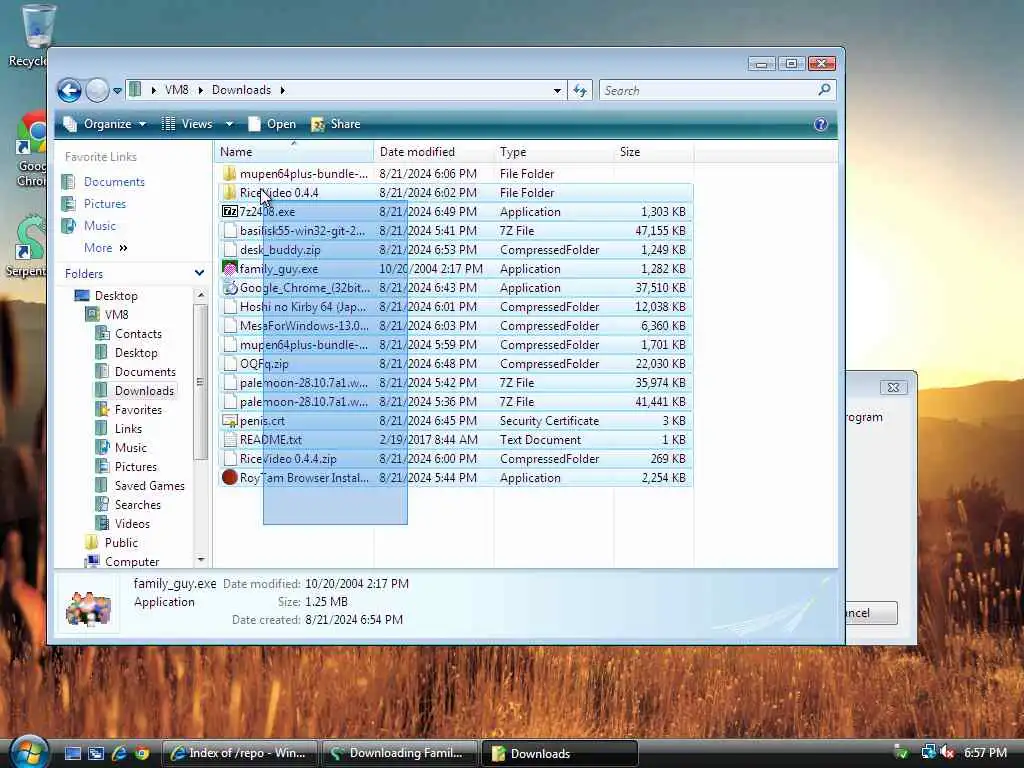The image size is (1024, 768).
Task: Select Computer in folder tree
Action: click(x=123, y=562)
